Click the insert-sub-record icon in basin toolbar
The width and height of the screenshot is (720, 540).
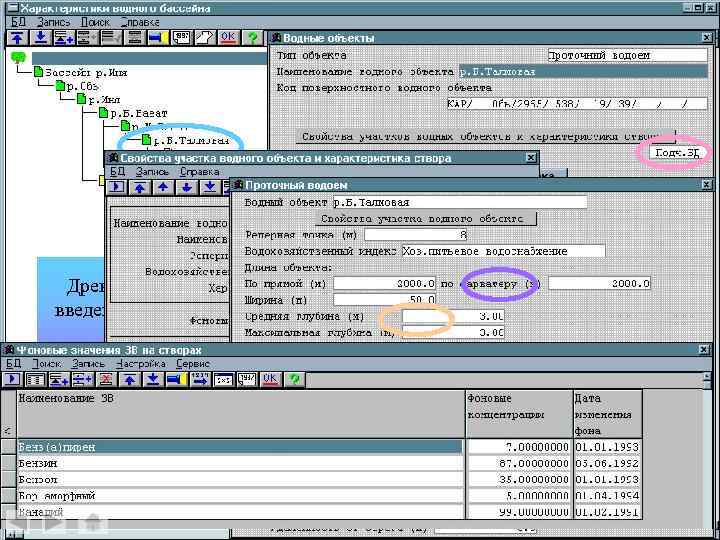tap(87, 38)
